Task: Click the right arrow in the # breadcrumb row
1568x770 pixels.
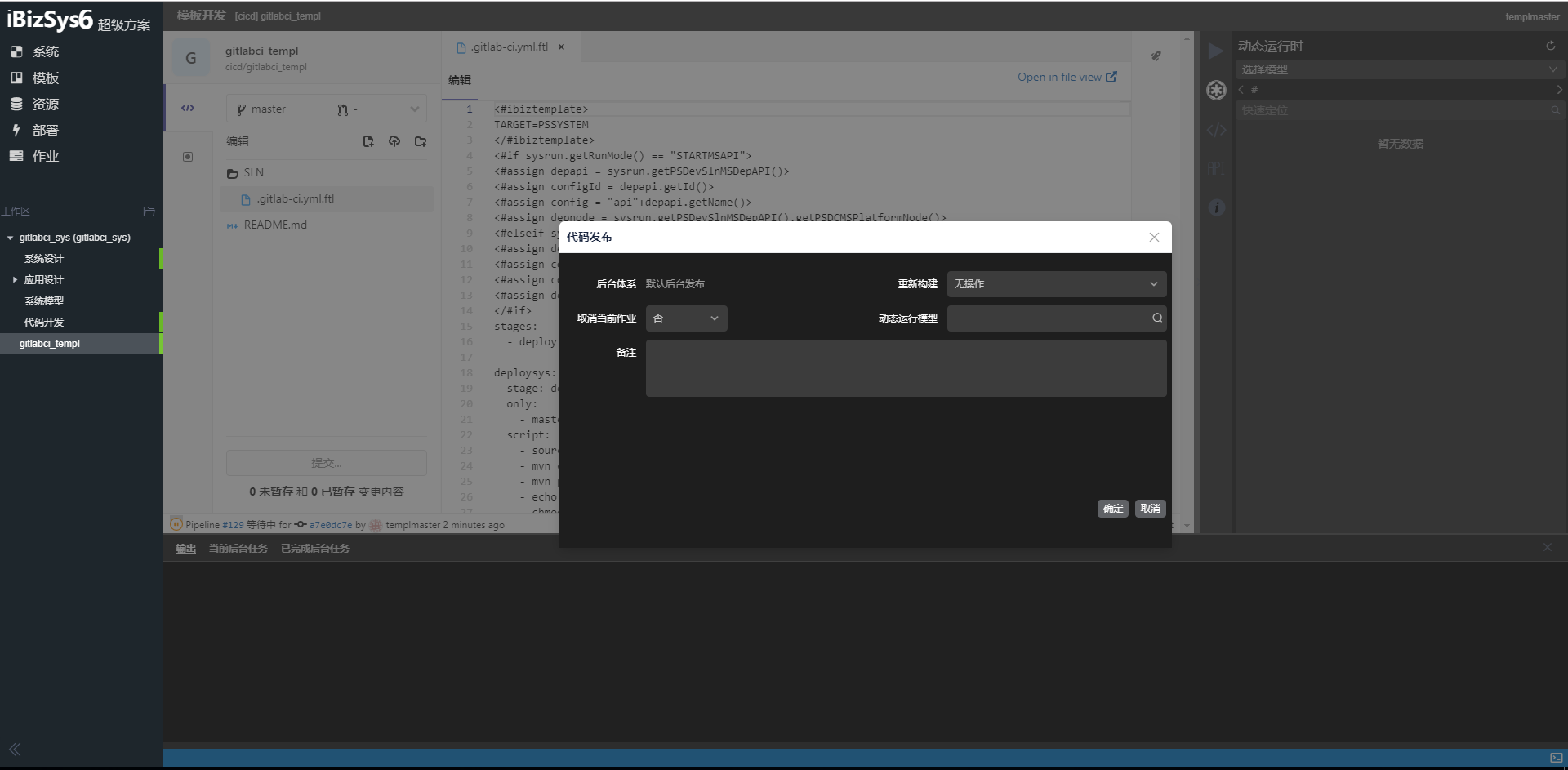Action: 1558,90
